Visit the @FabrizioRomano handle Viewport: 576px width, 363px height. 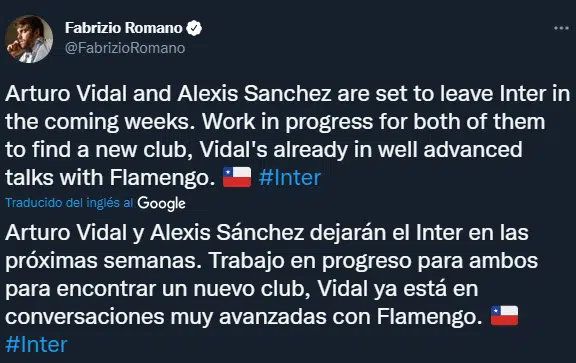(125, 48)
